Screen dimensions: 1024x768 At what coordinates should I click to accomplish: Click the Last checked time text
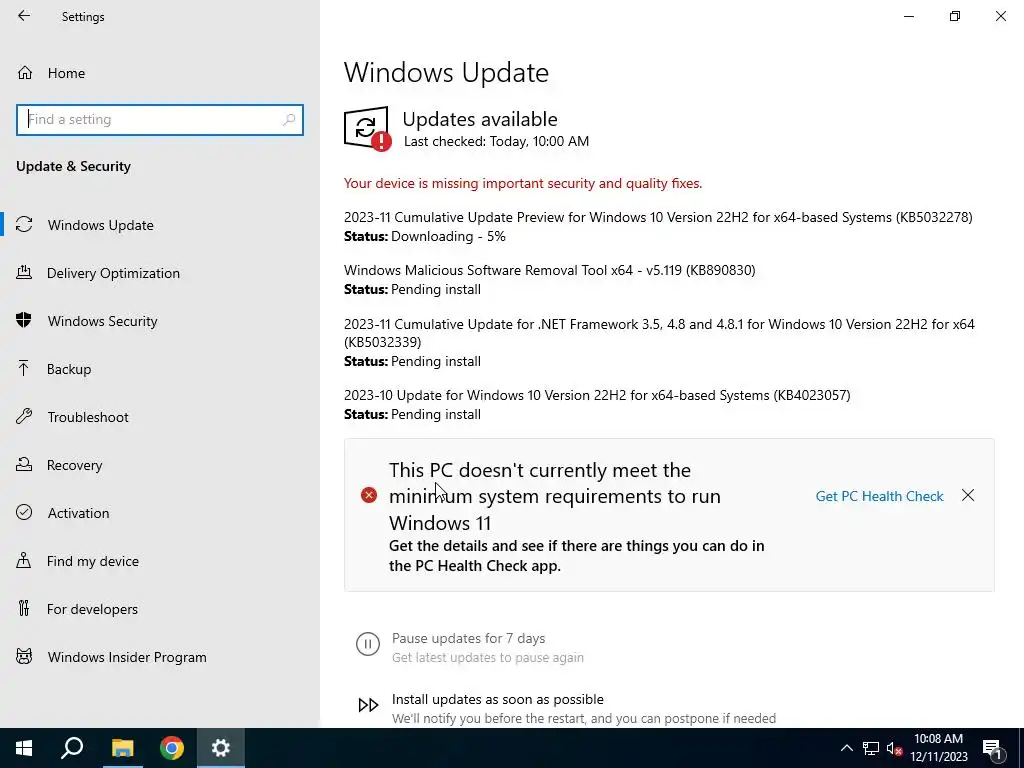[496, 141]
